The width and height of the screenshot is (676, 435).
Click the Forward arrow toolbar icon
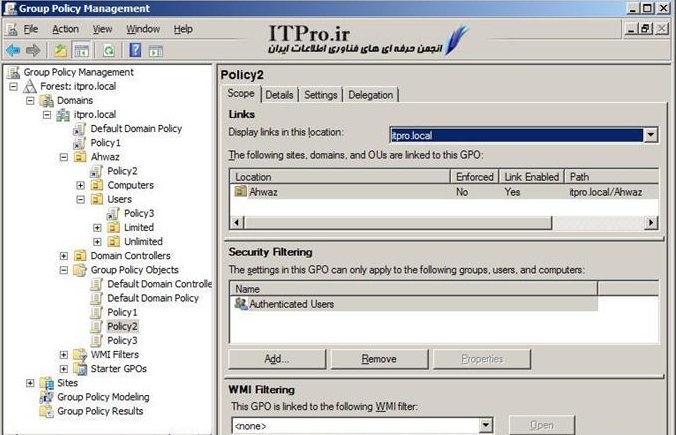click(x=31, y=49)
